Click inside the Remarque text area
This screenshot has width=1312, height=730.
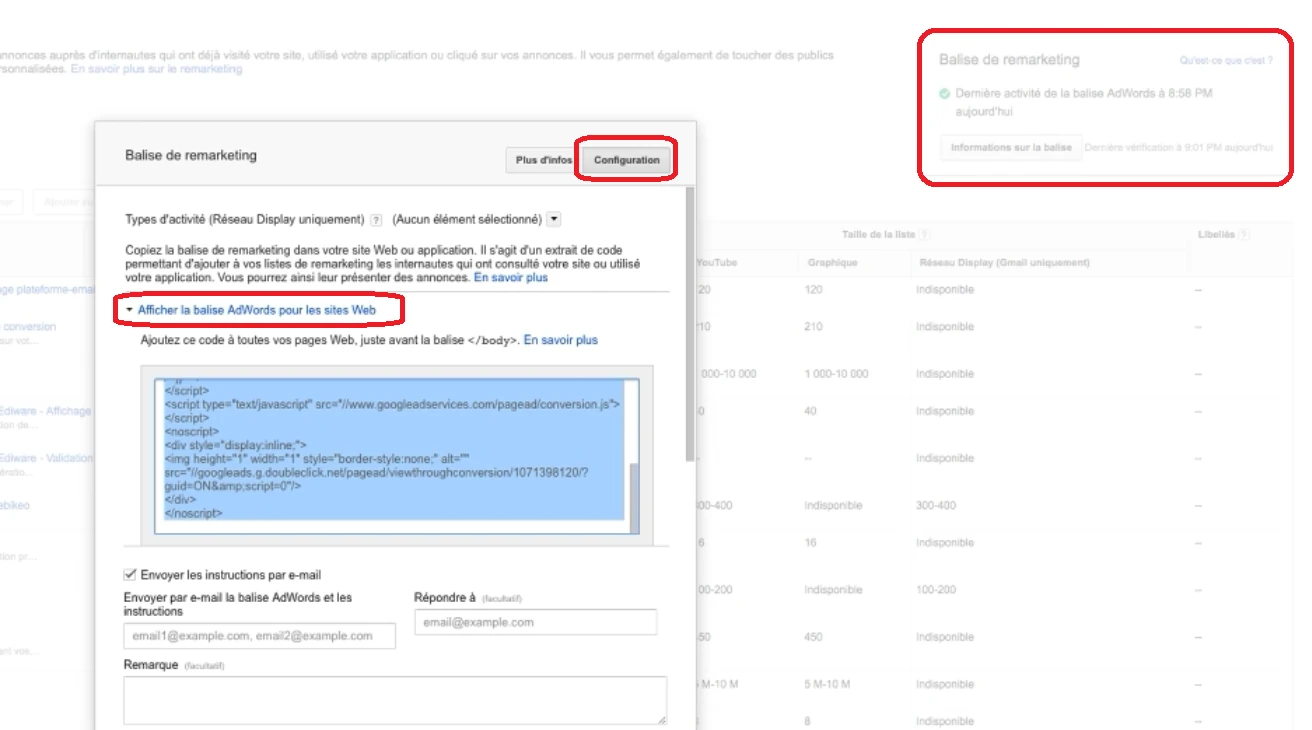point(394,699)
